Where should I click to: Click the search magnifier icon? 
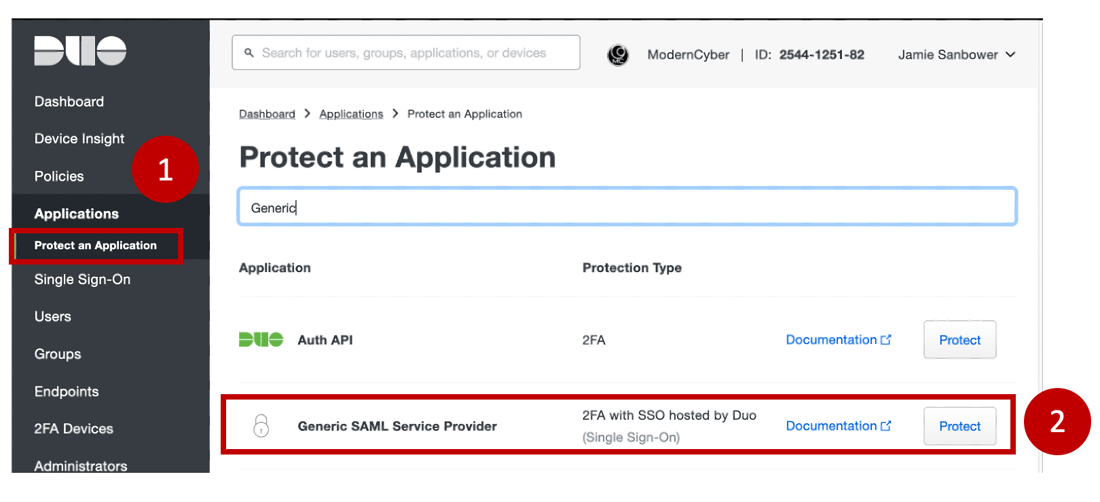249,53
